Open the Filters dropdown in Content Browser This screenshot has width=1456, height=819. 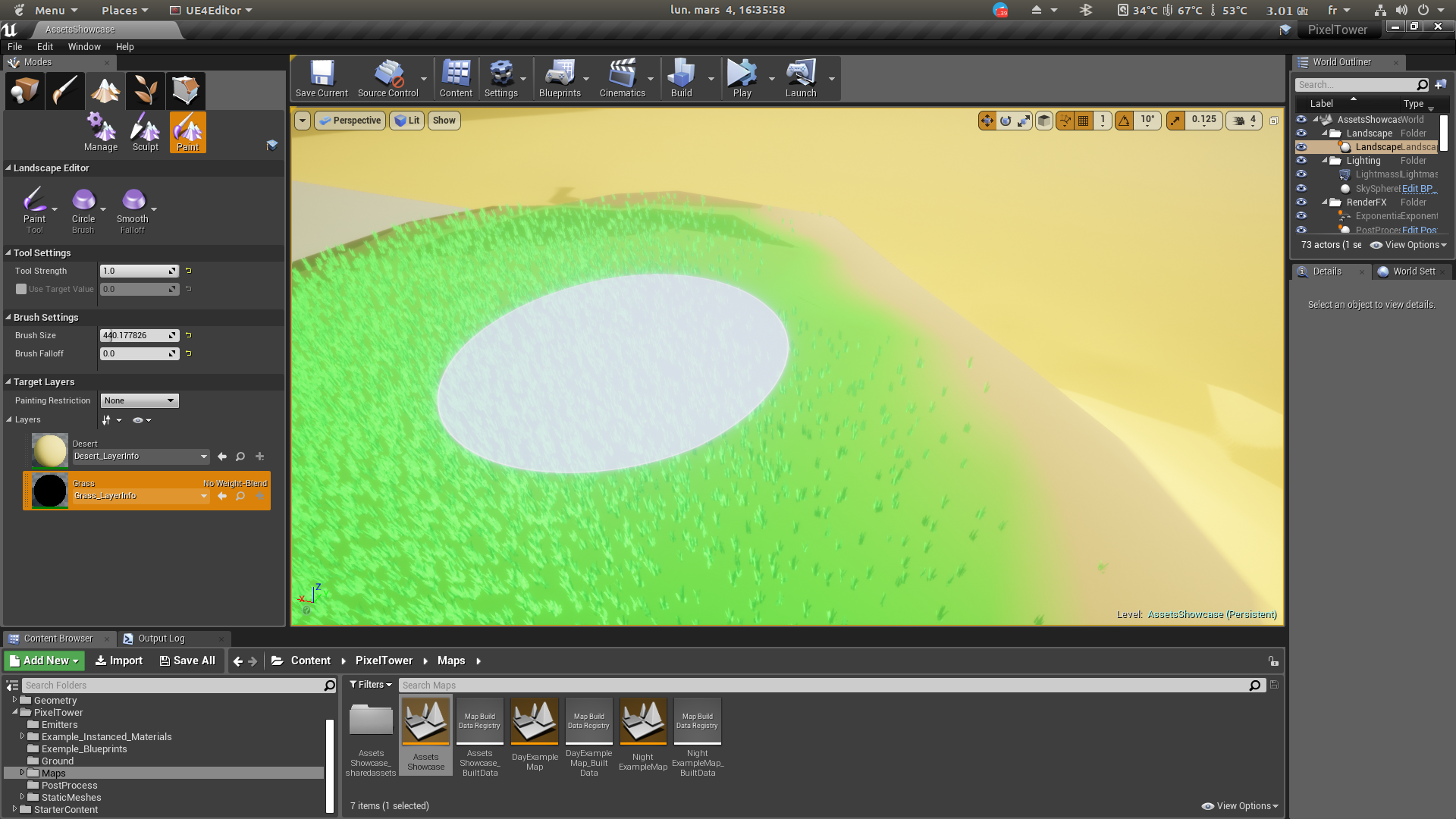coord(371,685)
